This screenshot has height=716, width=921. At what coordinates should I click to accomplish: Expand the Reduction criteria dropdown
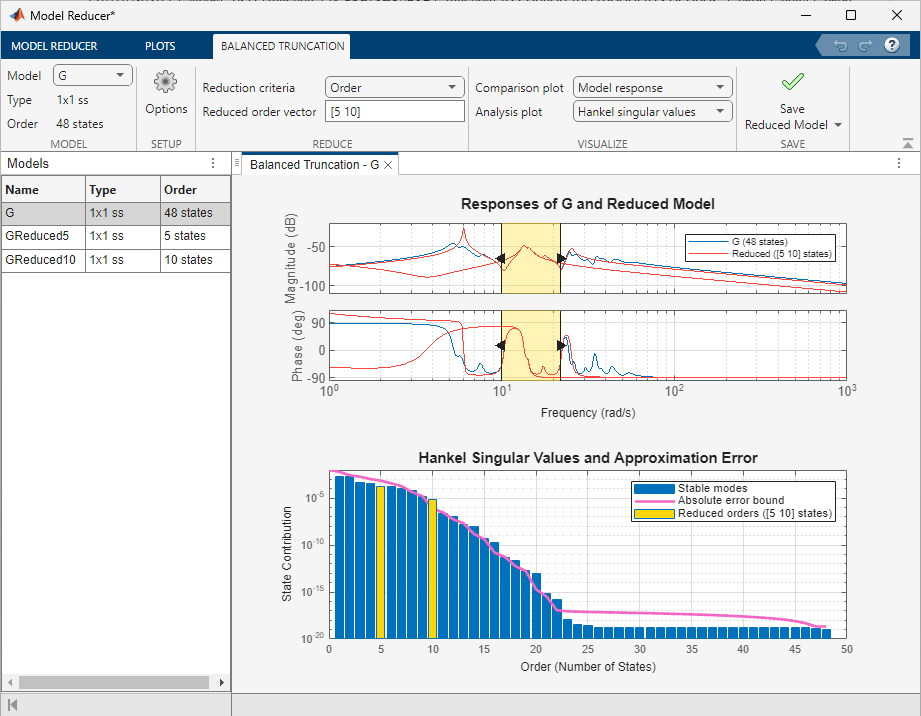point(395,88)
